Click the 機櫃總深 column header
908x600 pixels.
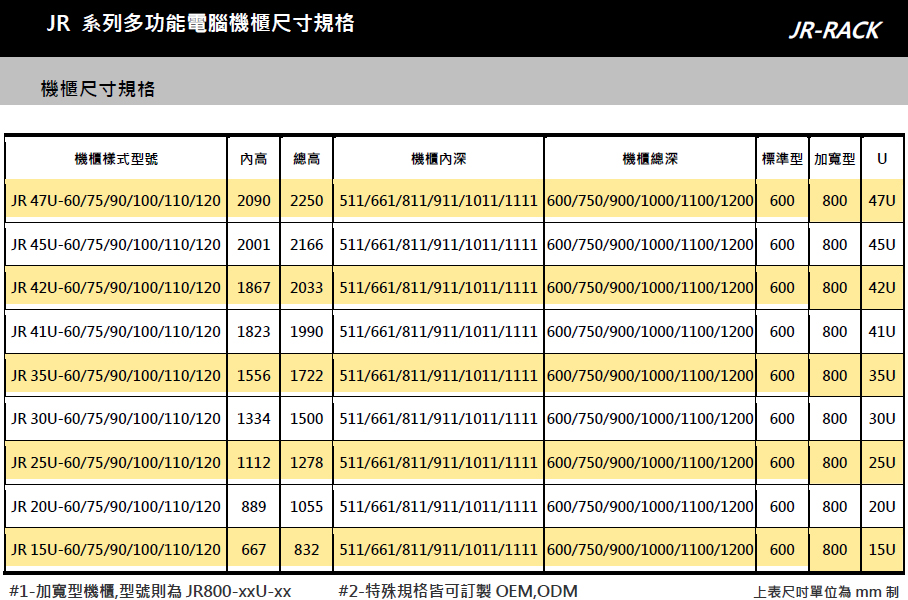point(650,159)
